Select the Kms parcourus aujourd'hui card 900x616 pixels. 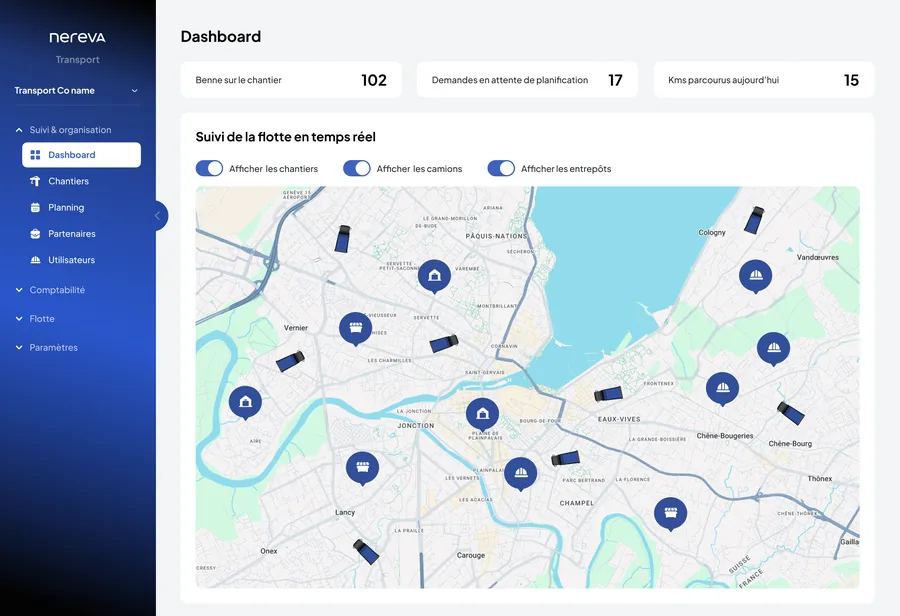click(x=763, y=80)
